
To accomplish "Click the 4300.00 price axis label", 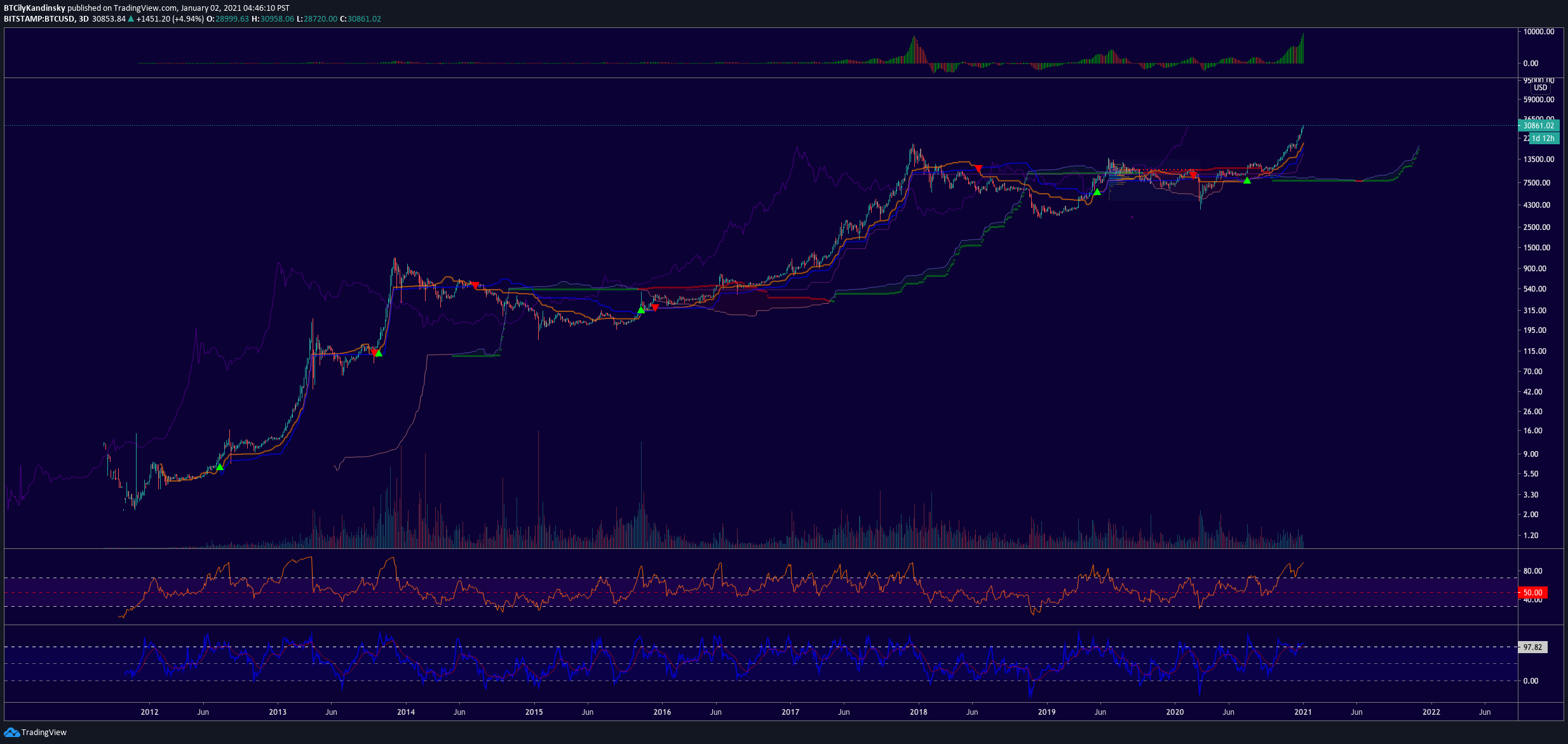I will tap(1537, 205).
